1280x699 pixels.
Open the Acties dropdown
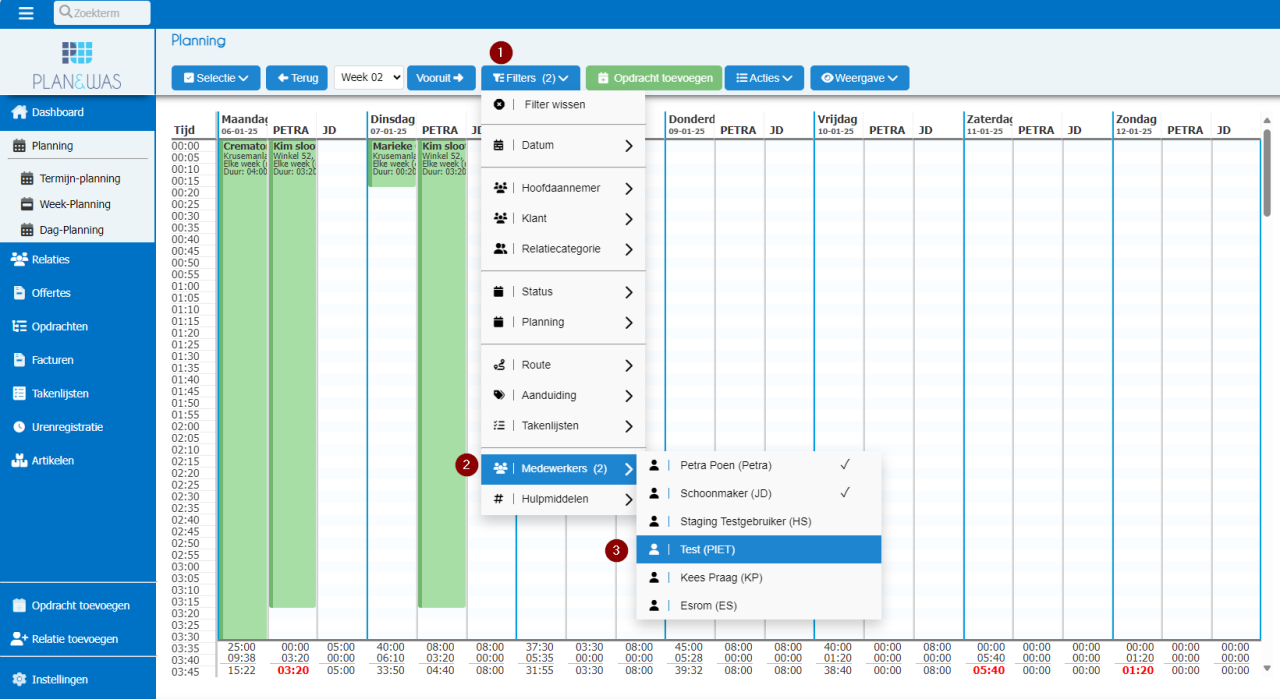point(764,78)
